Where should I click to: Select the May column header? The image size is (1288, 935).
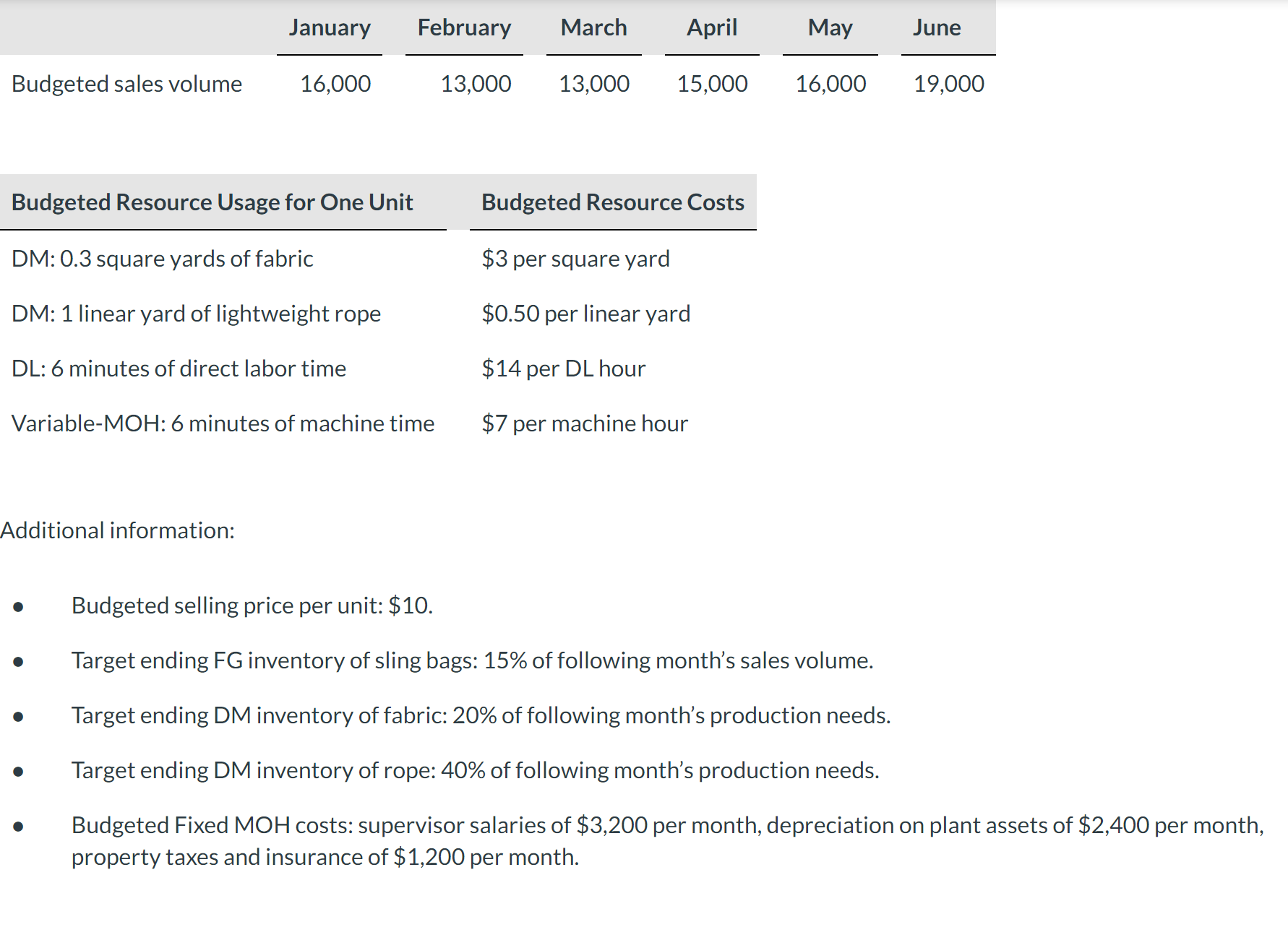coord(830,27)
